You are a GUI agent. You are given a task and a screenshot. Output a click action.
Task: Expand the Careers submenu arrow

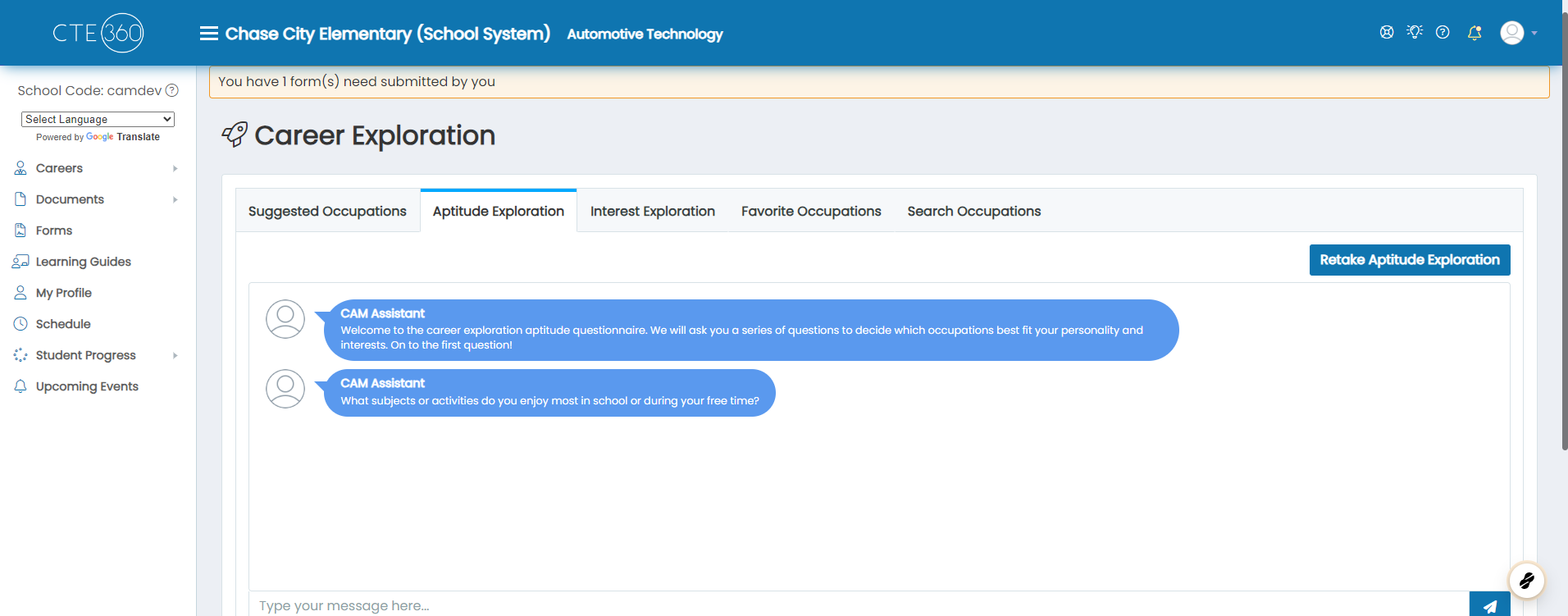[x=175, y=168]
